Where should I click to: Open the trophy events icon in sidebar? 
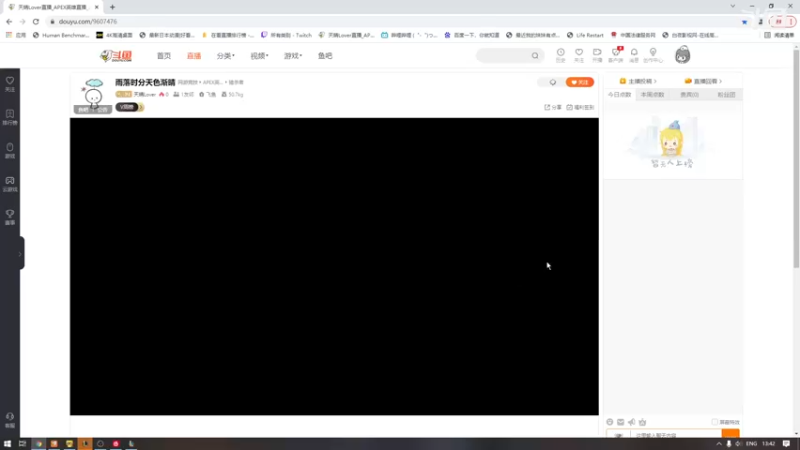pos(10,217)
